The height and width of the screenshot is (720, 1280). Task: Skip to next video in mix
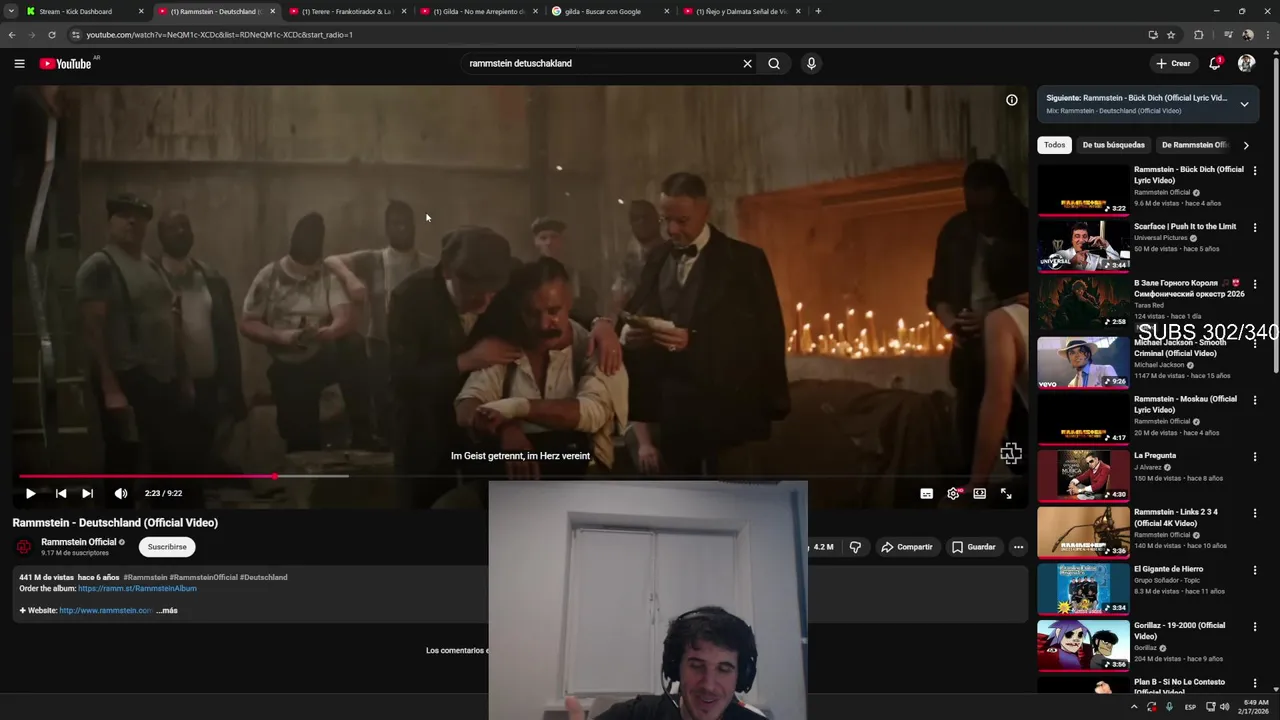[x=87, y=493]
